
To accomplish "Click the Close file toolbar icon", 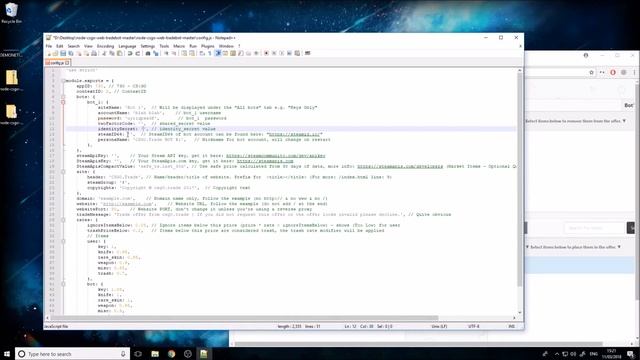I will tap(79, 53).
